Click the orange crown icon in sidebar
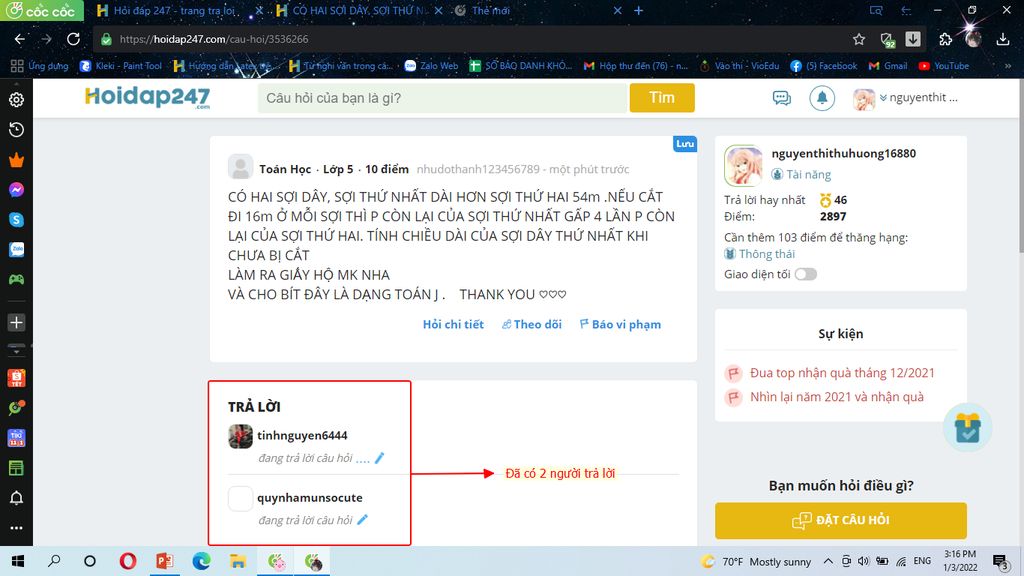 coord(16,160)
